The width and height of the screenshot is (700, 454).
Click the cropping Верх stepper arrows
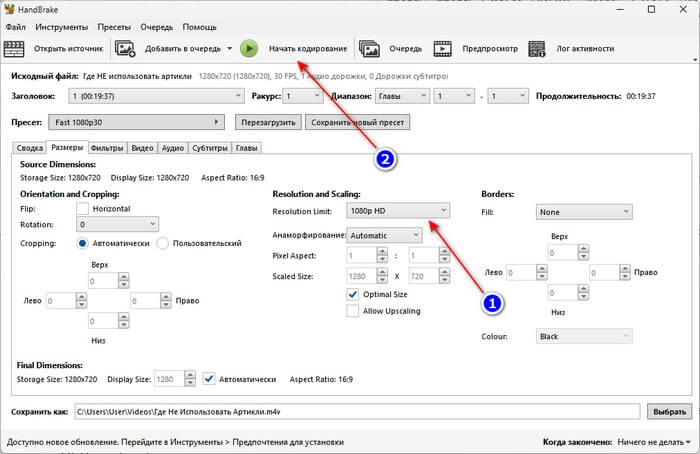pos(124,281)
